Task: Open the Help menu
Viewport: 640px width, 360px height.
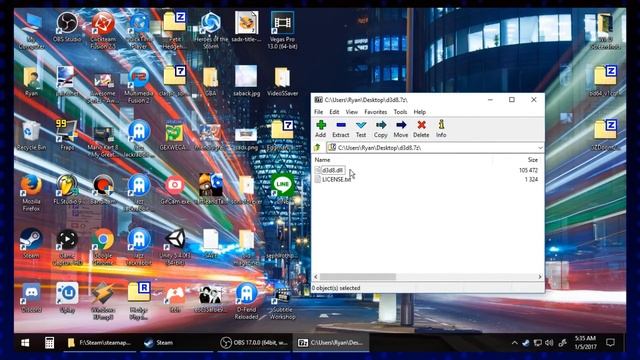Action: point(420,112)
